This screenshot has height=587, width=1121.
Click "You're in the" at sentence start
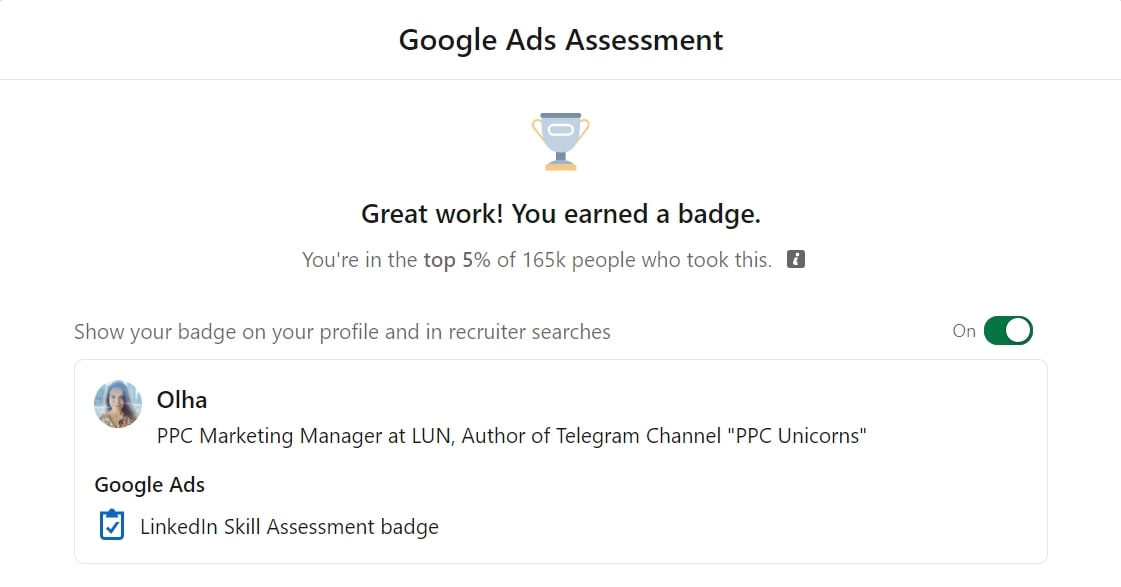359,260
